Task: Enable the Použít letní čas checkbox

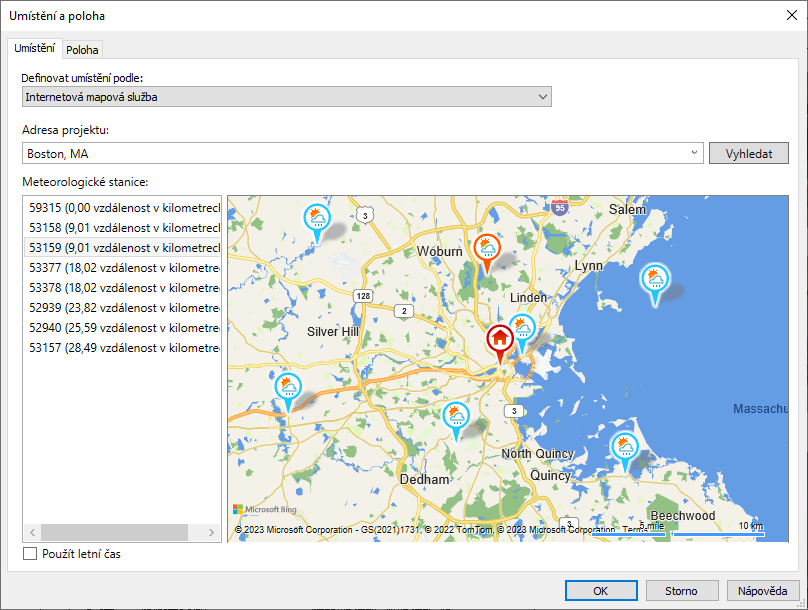Action: 30,554
